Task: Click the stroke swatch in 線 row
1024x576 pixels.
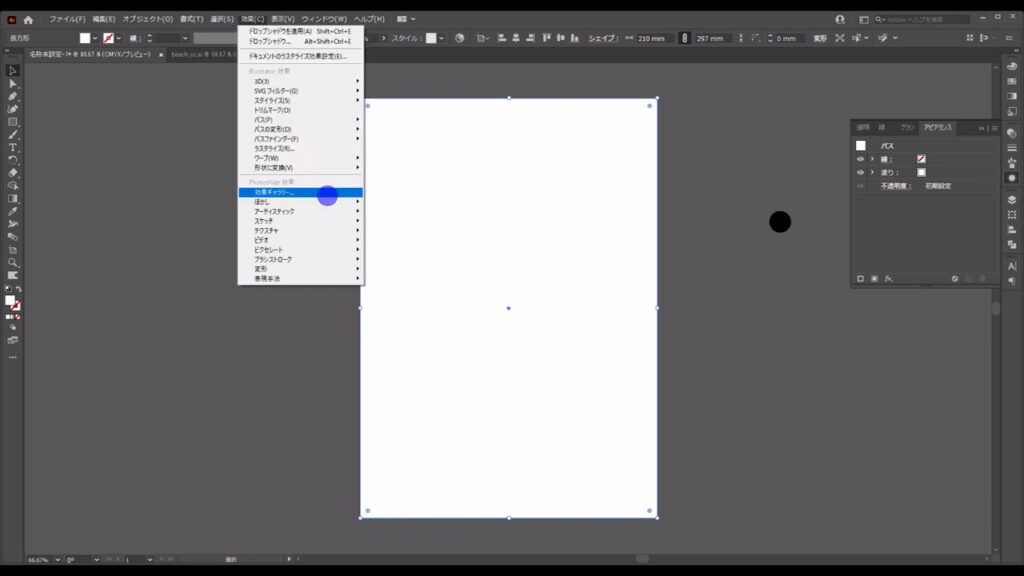Action: pos(921,159)
